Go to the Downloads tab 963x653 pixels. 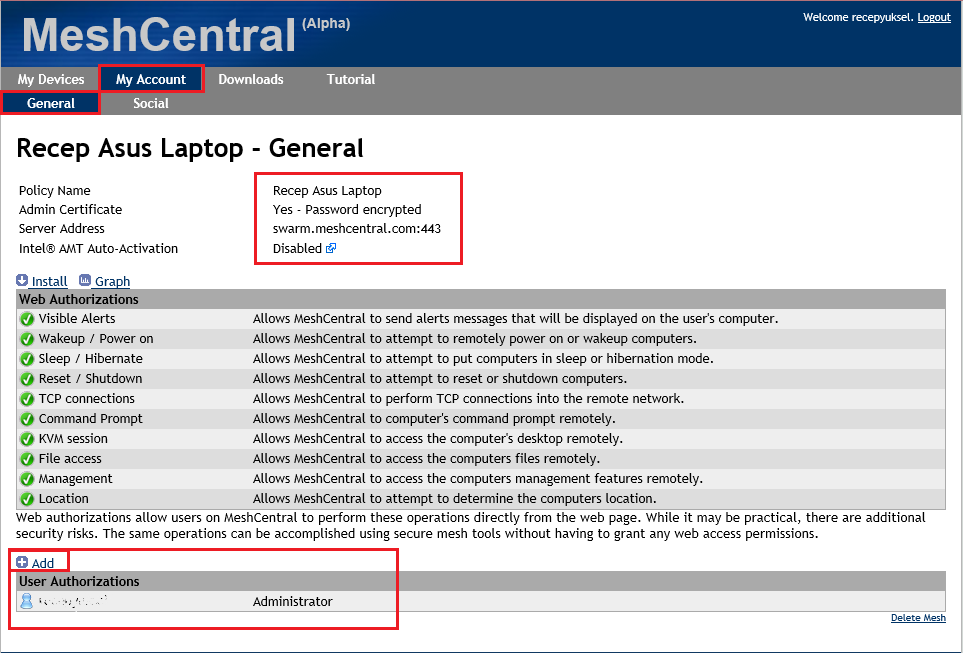[251, 79]
